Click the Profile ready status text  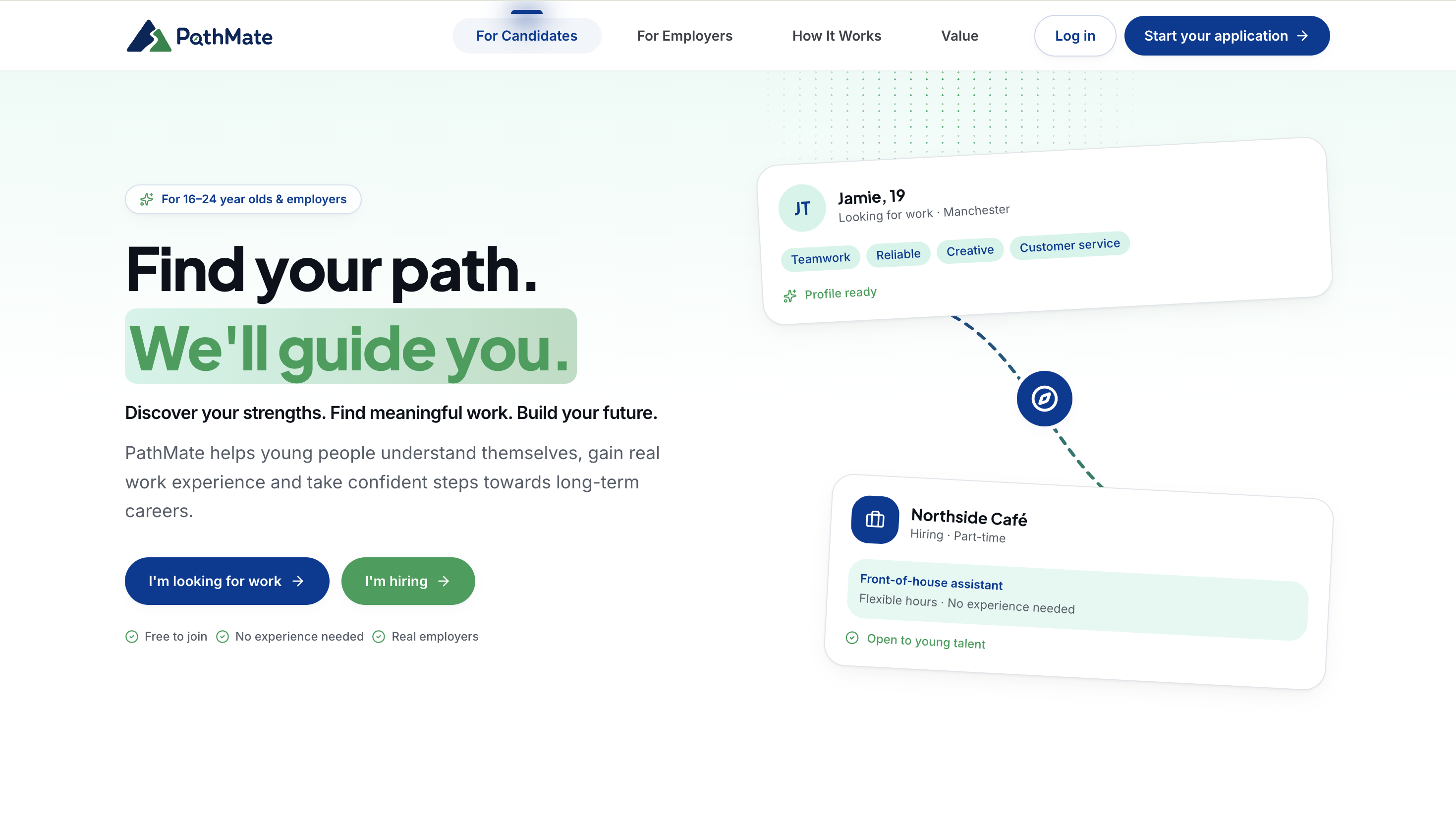tap(840, 293)
